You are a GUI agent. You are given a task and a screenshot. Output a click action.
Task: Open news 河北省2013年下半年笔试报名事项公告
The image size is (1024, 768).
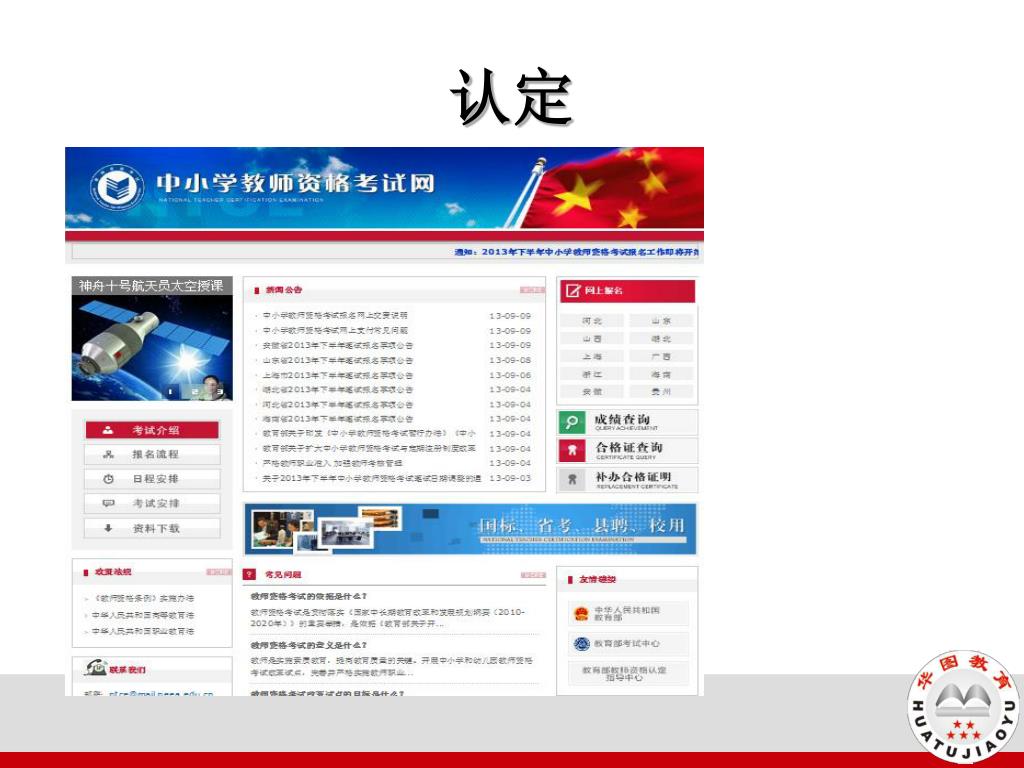click(x=338, y=404)
